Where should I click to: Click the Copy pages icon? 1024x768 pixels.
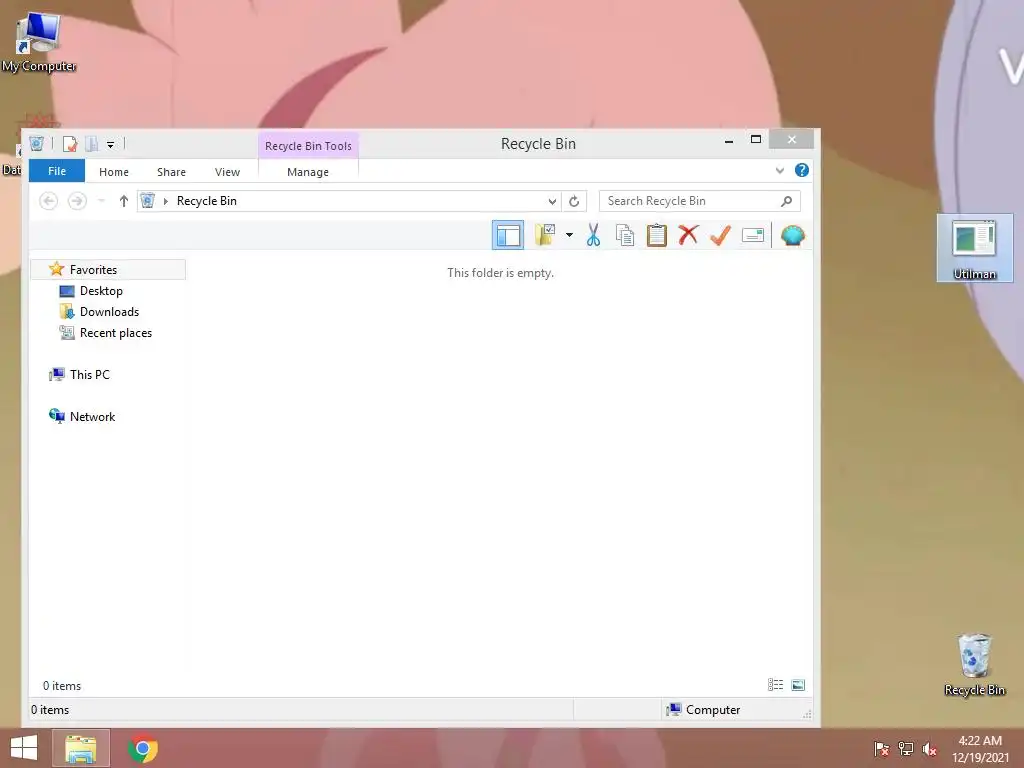coord(625,235)
